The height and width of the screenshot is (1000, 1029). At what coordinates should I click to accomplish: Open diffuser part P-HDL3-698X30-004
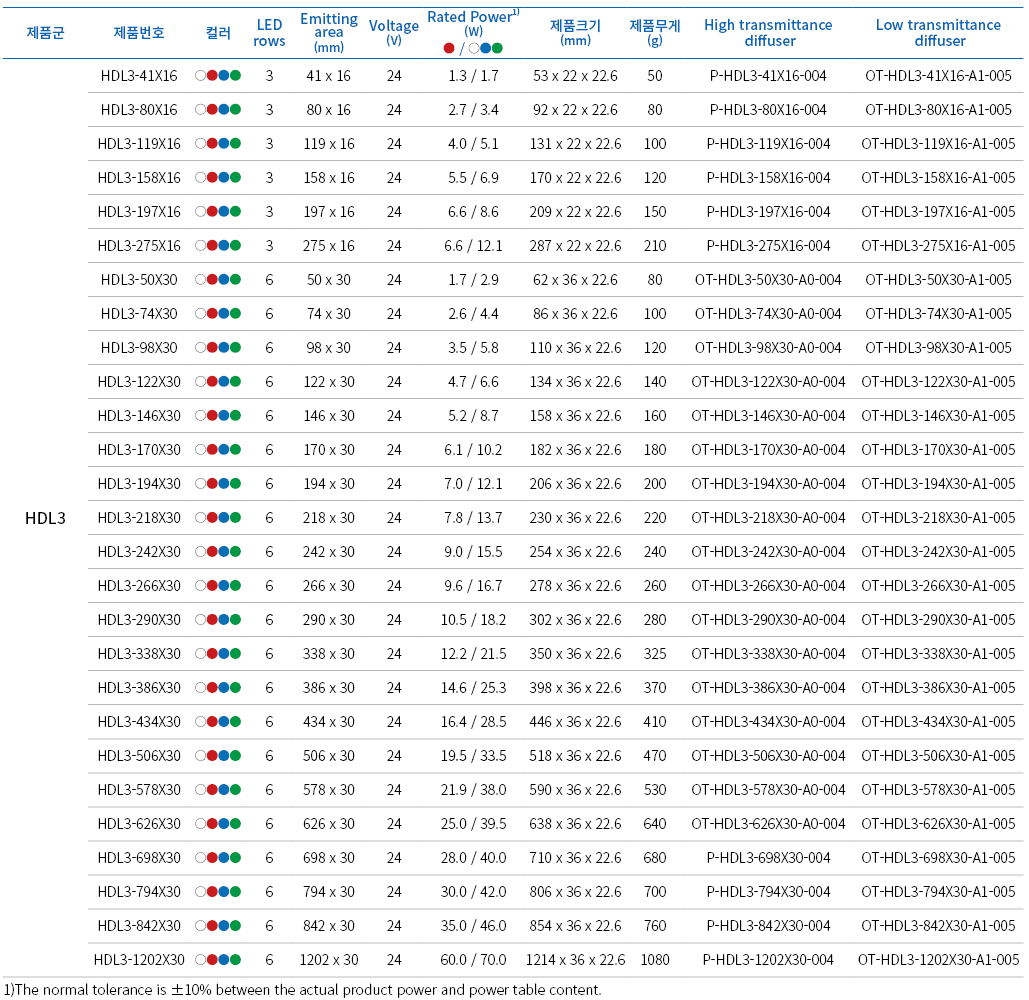768,858
